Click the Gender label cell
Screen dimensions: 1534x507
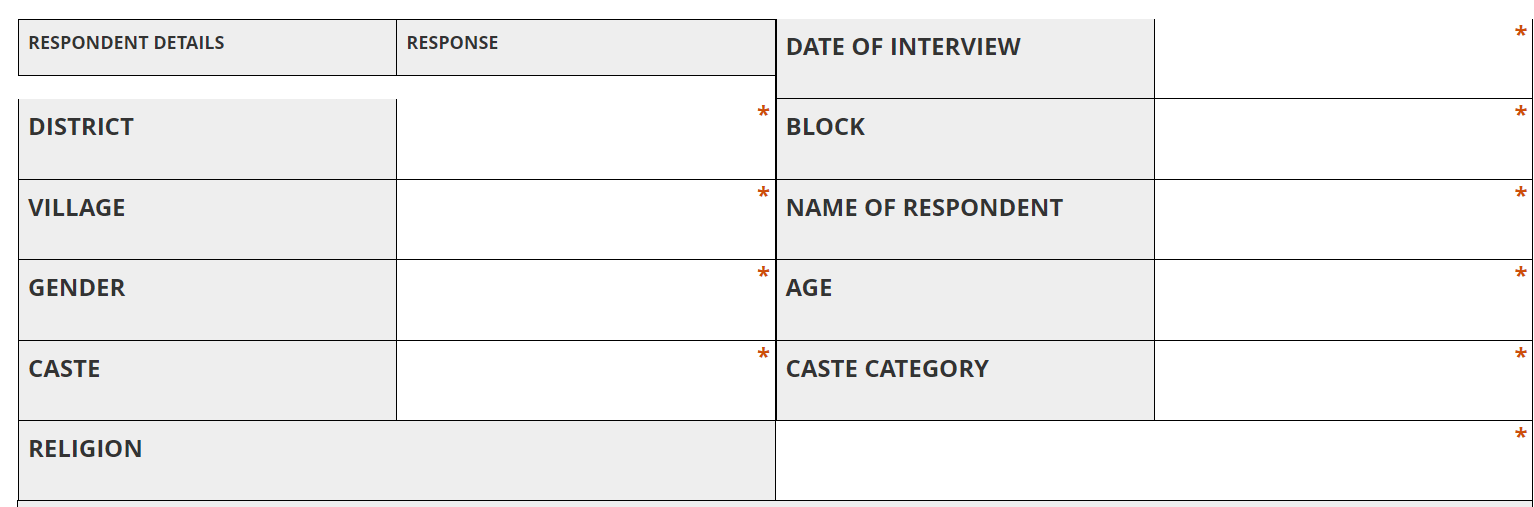pyautogui.click(x=77, y=288)
